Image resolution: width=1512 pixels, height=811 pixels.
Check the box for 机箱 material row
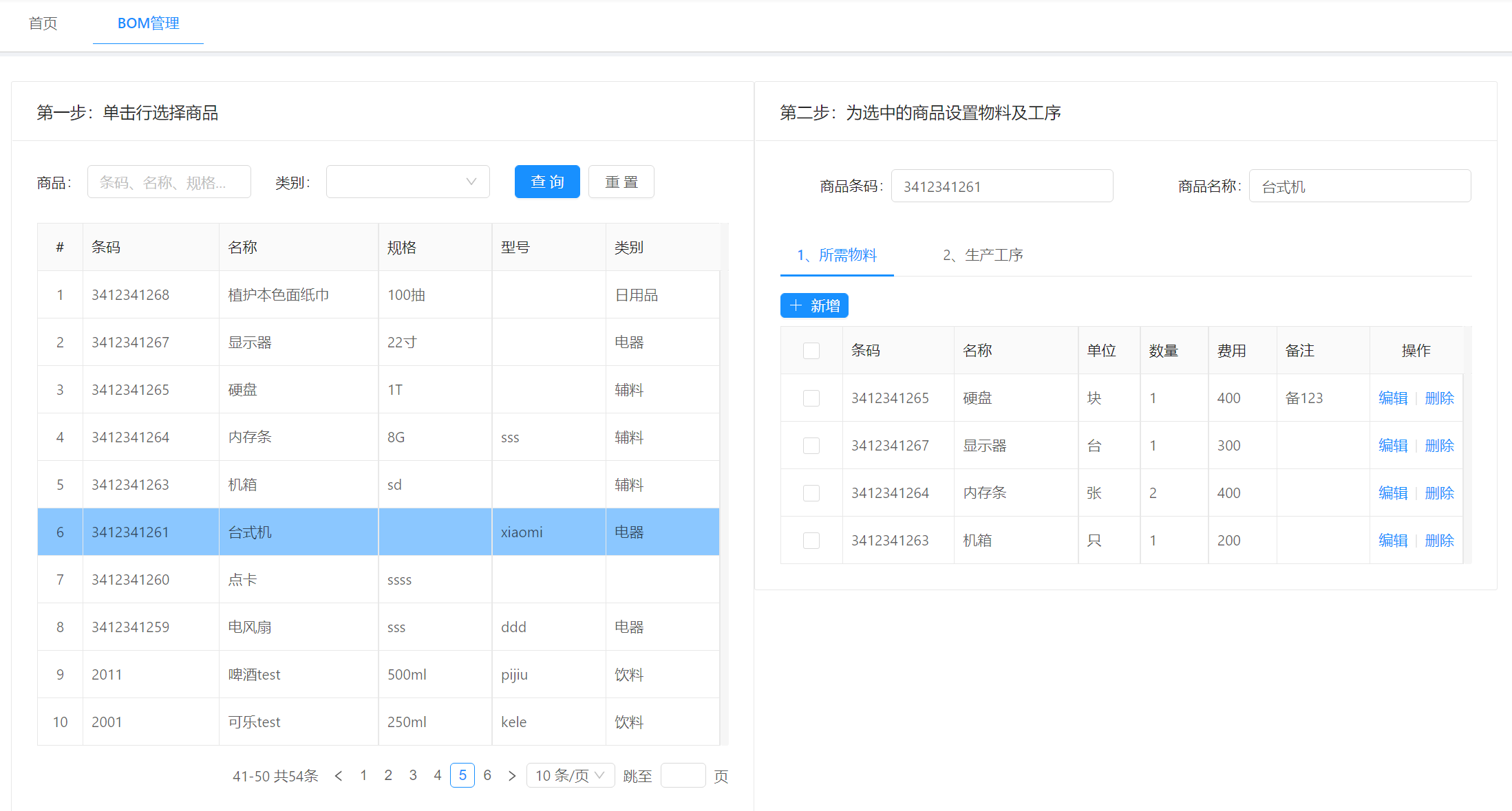coord(811,541)
